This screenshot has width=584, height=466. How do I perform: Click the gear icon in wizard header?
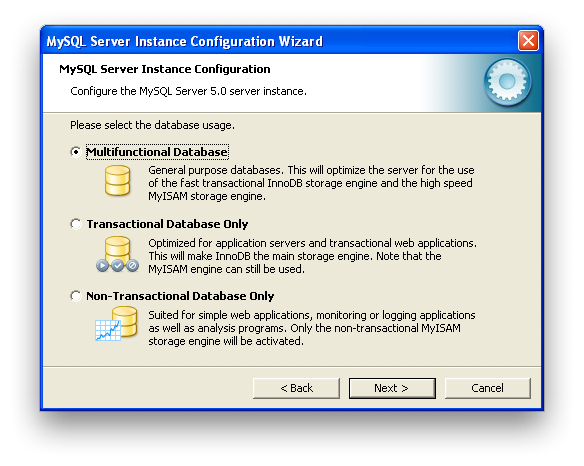[507, 82]
